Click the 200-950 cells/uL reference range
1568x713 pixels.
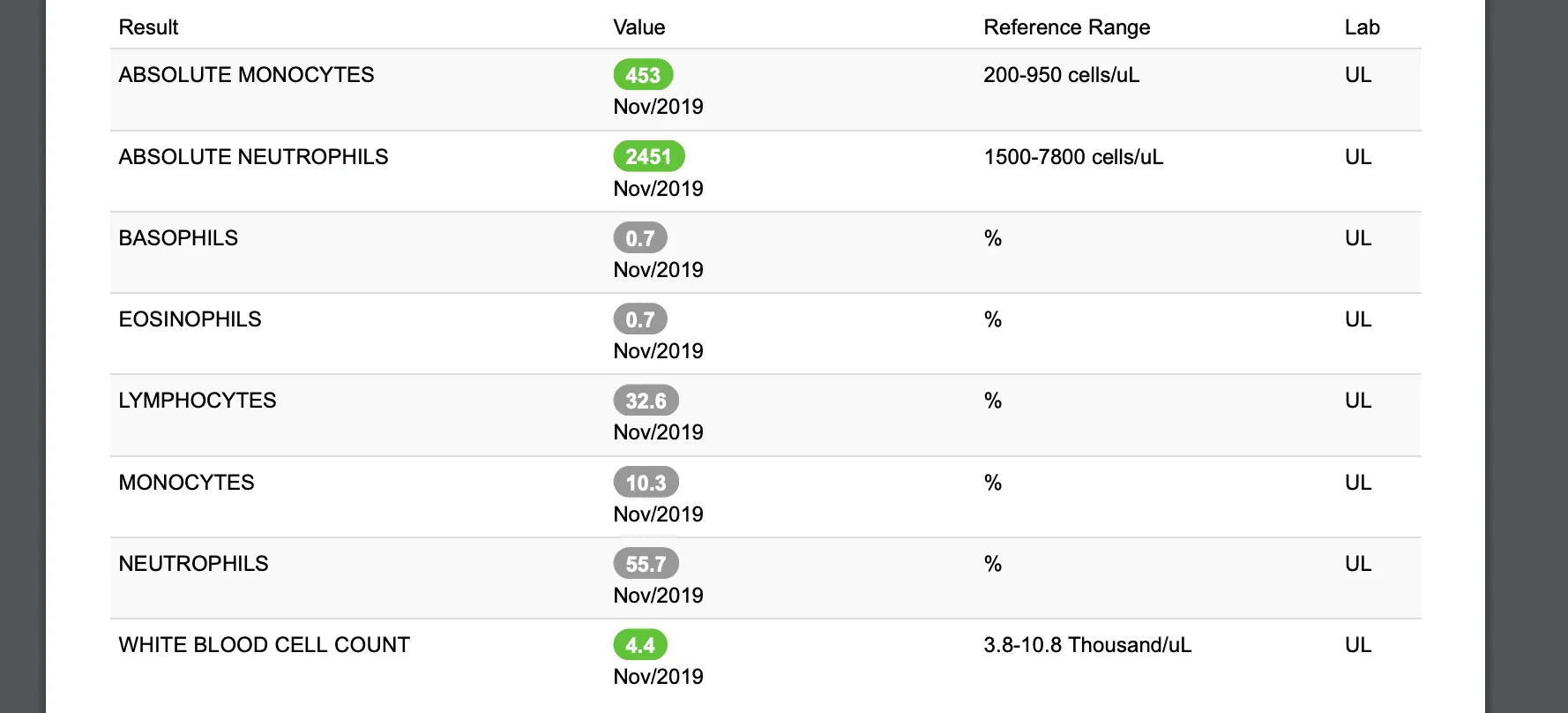(x=1062, y=75)
